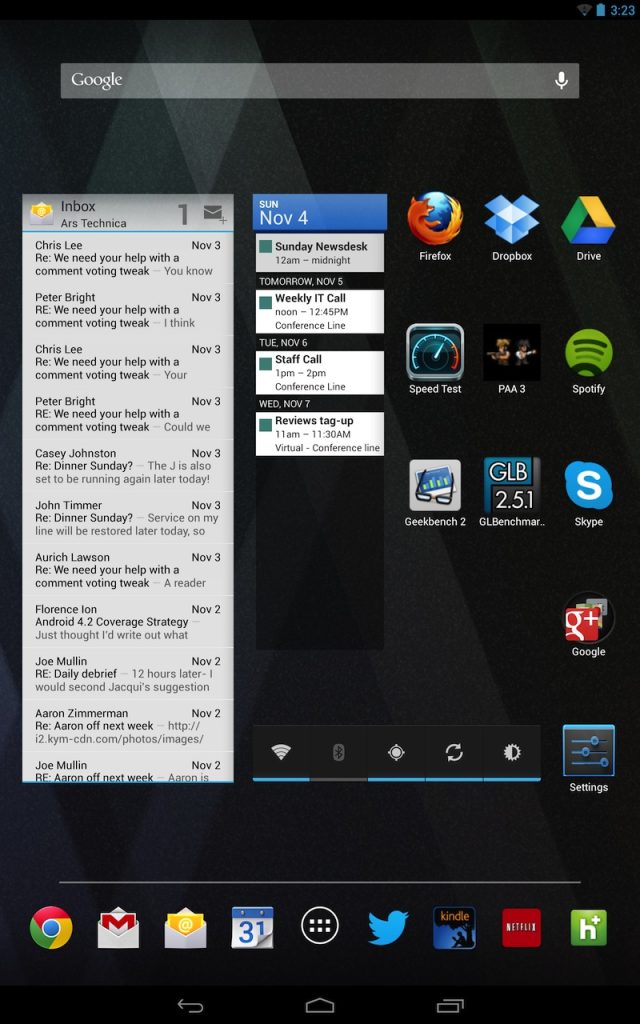Image resolution: width=640 pixels, height=1024 pixels.
Task: Toggle GPS location in power widget
Action: [396, 752]
